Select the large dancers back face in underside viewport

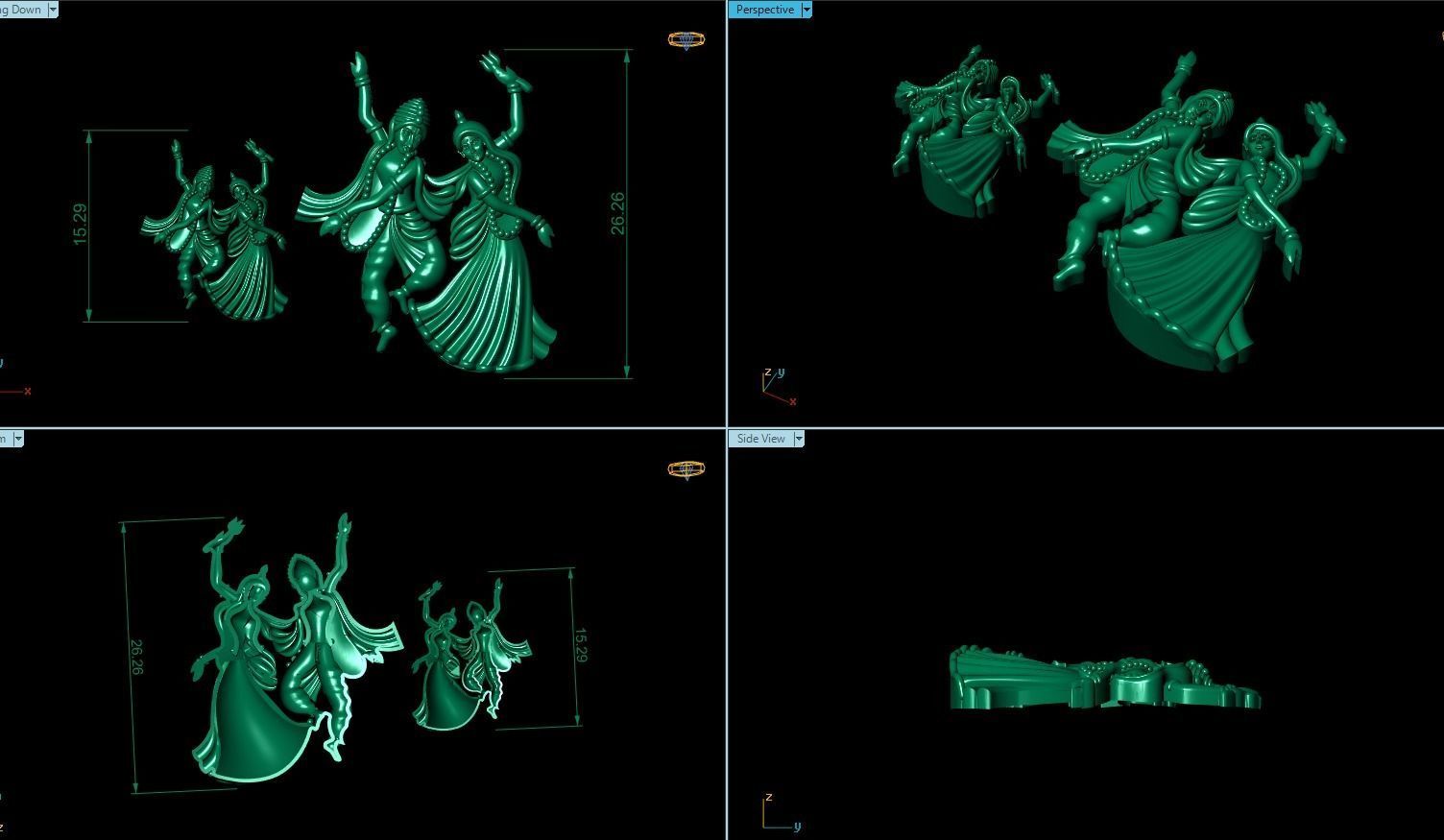tap(298, 648)
